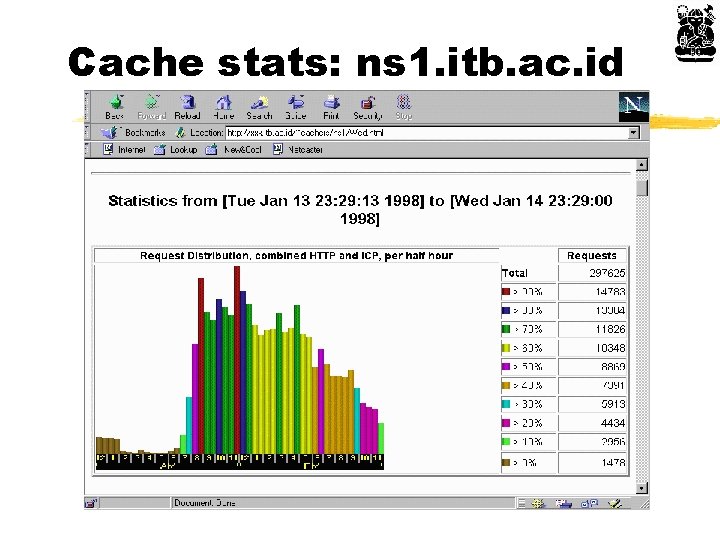Click the Netscape N logo
The height and width of the screenshot is (540, 720).
(x=634, y=107)
